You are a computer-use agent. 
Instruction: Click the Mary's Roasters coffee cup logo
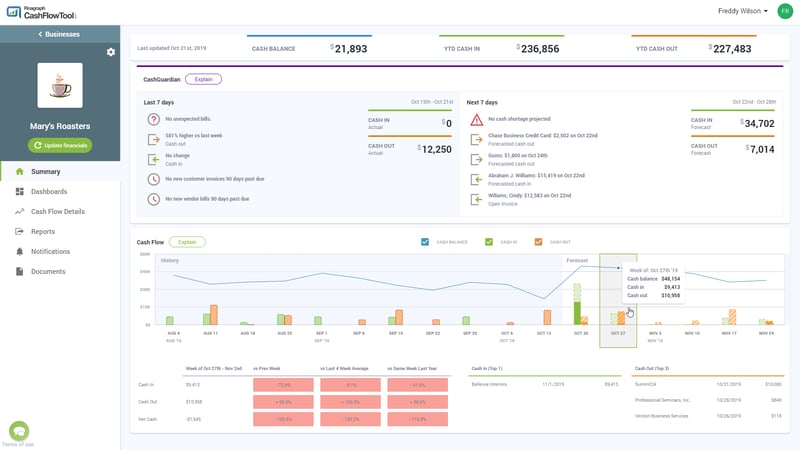click(x=60, y=85)
